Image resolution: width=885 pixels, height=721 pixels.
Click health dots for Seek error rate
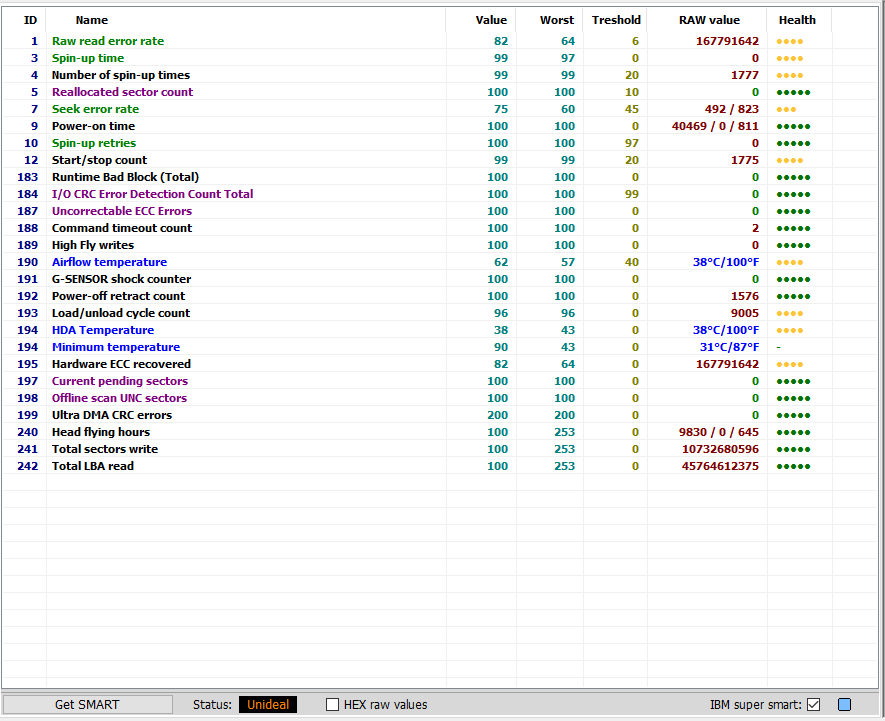click(786, 110)
